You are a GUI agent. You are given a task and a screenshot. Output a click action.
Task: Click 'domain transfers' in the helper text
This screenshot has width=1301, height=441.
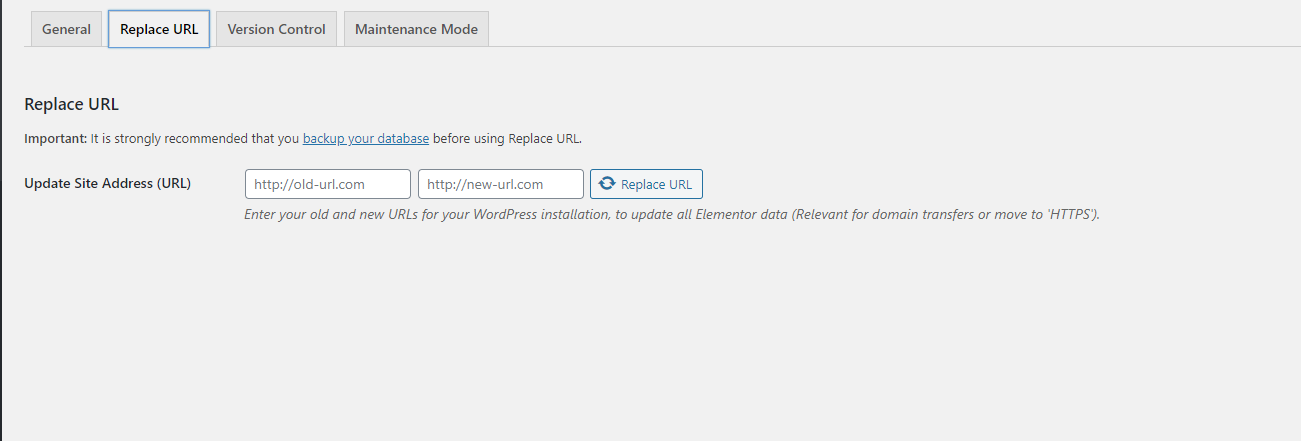point(928,215)
